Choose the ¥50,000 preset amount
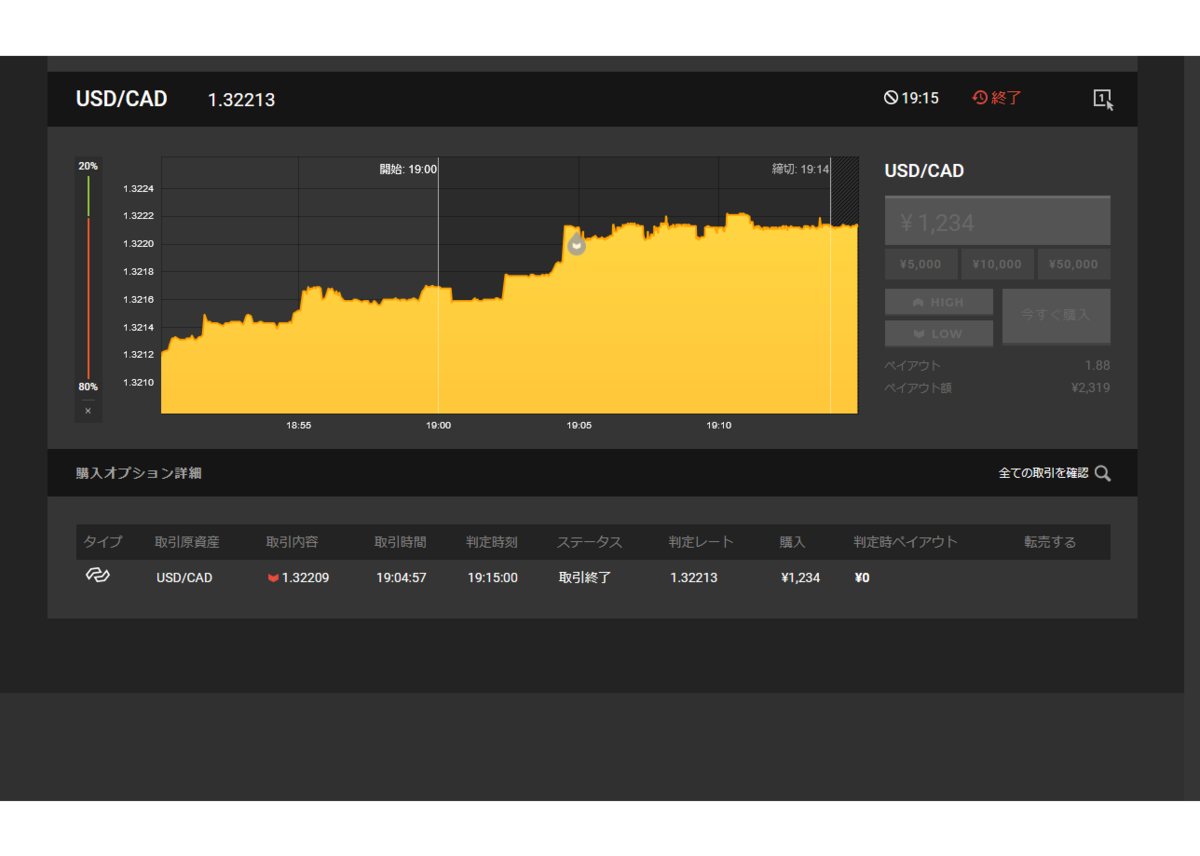 pyautogui.click(x=1074, y=264)
